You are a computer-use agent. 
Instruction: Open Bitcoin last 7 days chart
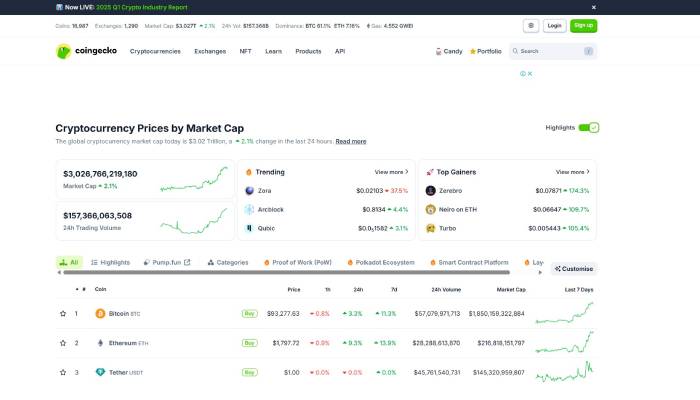coord(565,312)
